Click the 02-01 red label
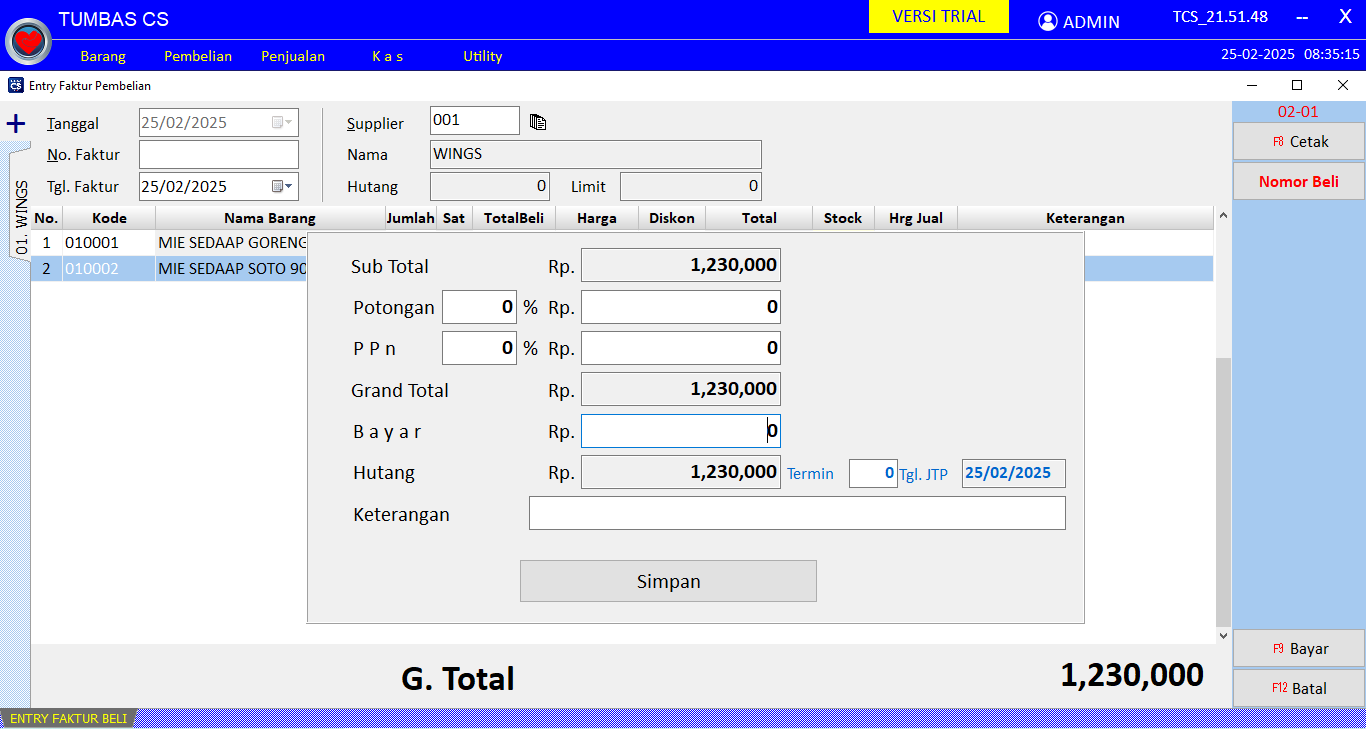 1298,112
